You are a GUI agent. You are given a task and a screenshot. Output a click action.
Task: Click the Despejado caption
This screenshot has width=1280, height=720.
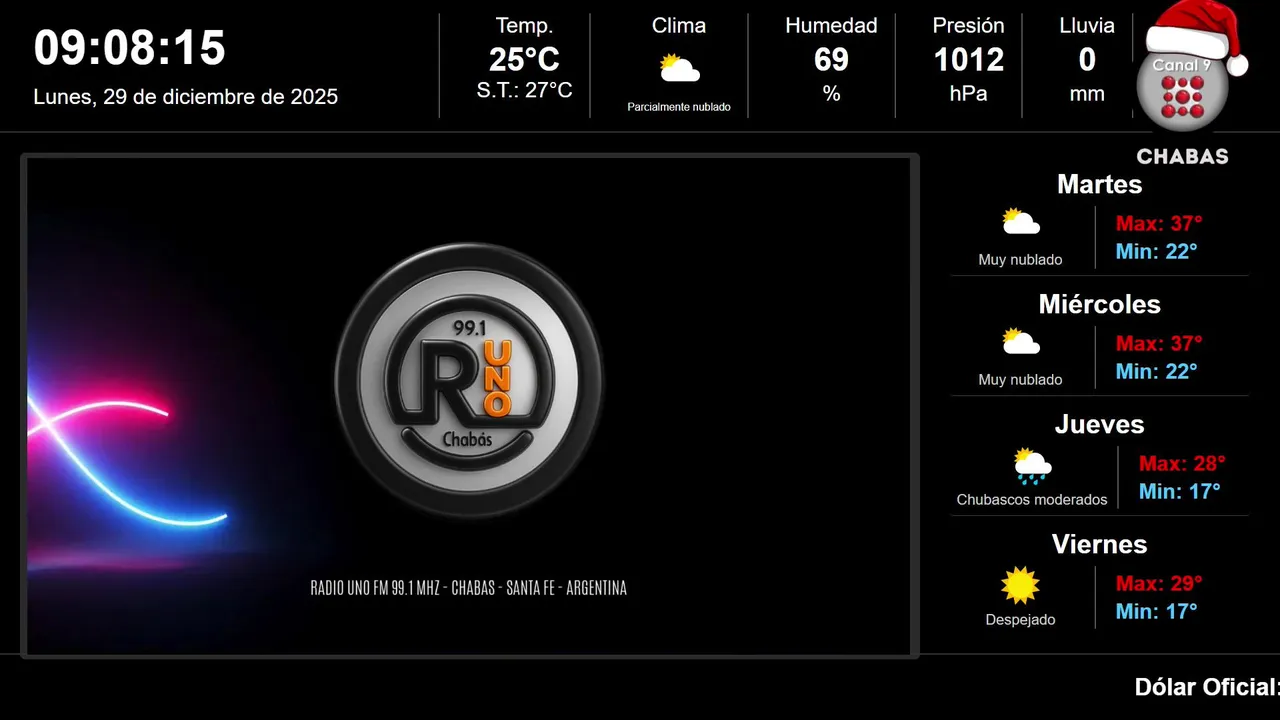click(x=1020, y=620)
